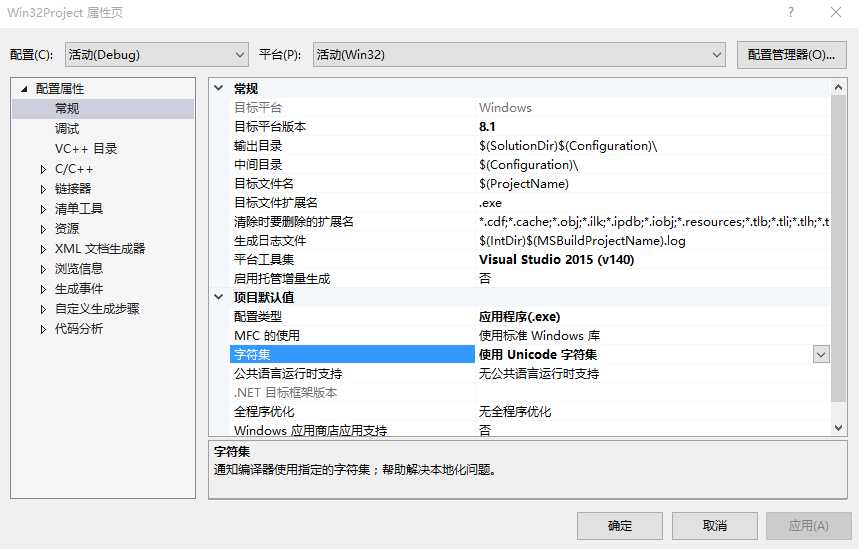
Task: Click the 使用 Unicode 字符集 value
Action: 537,354
